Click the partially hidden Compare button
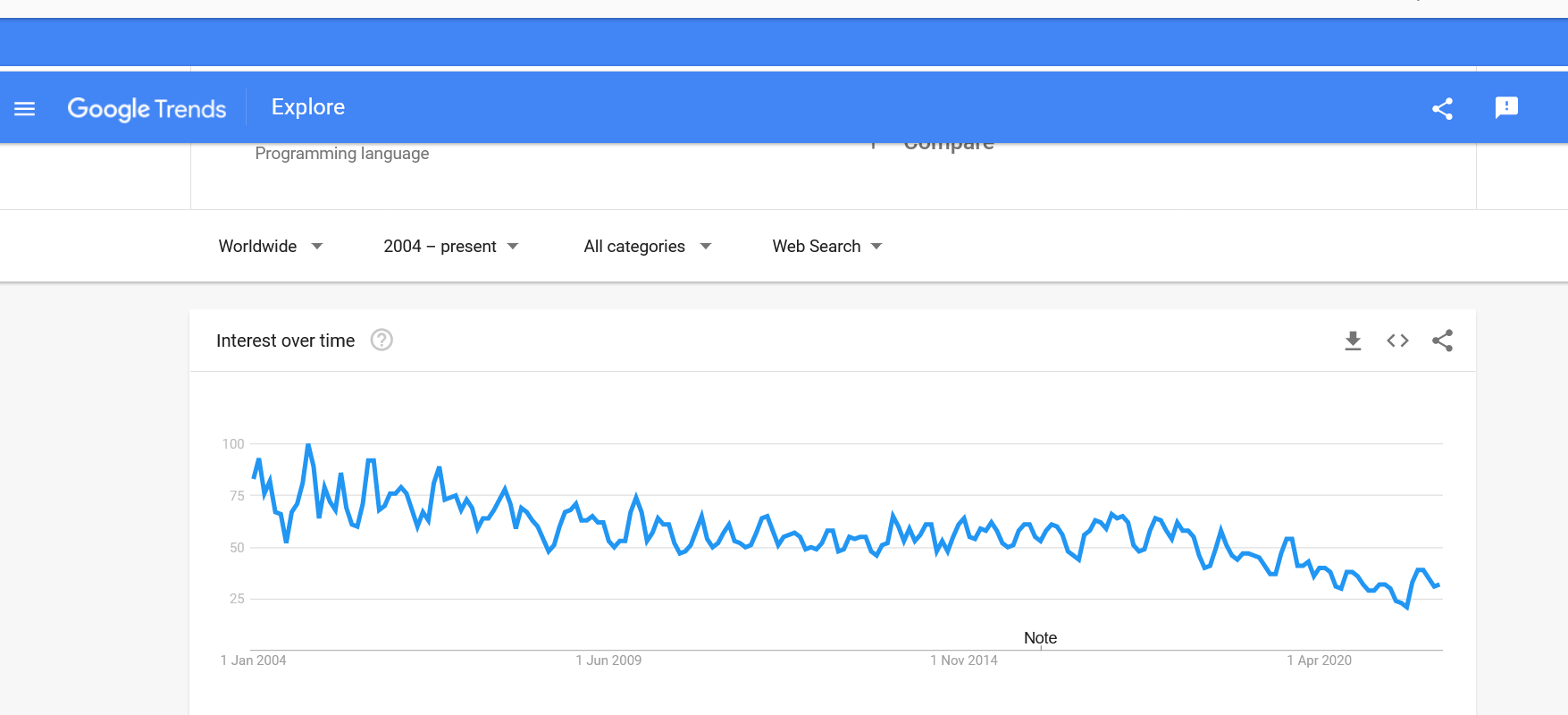 948,145
